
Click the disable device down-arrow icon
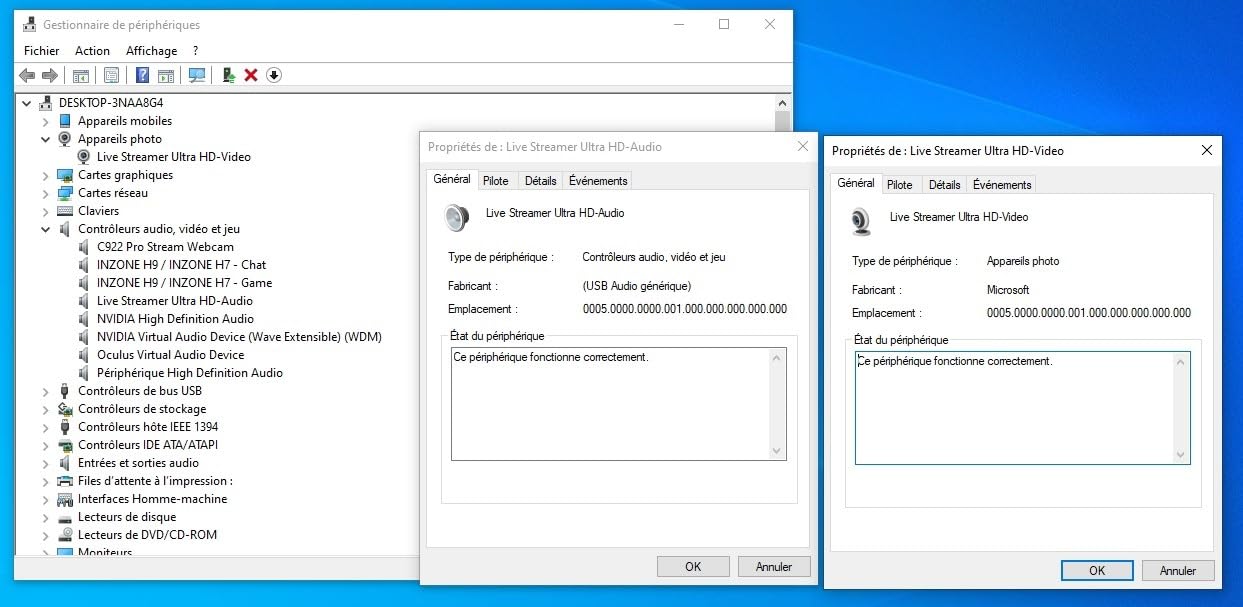click(273, 75)
